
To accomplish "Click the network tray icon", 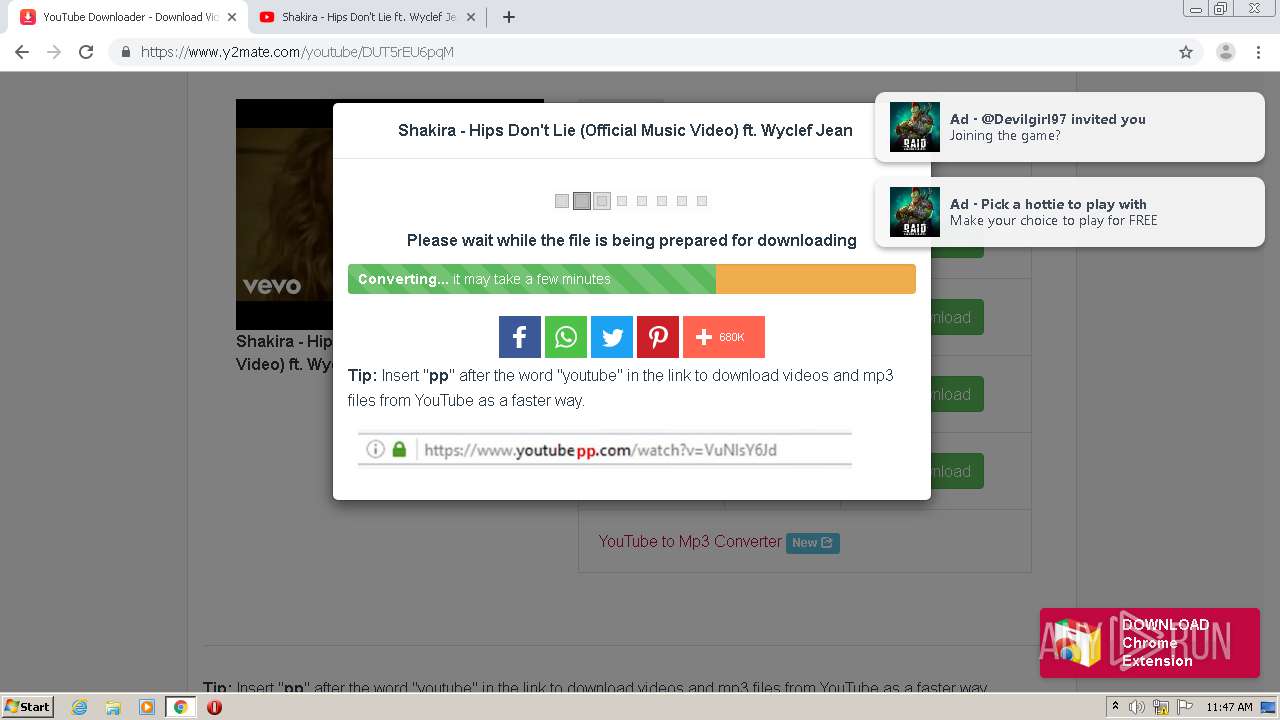I will 1161,707.
